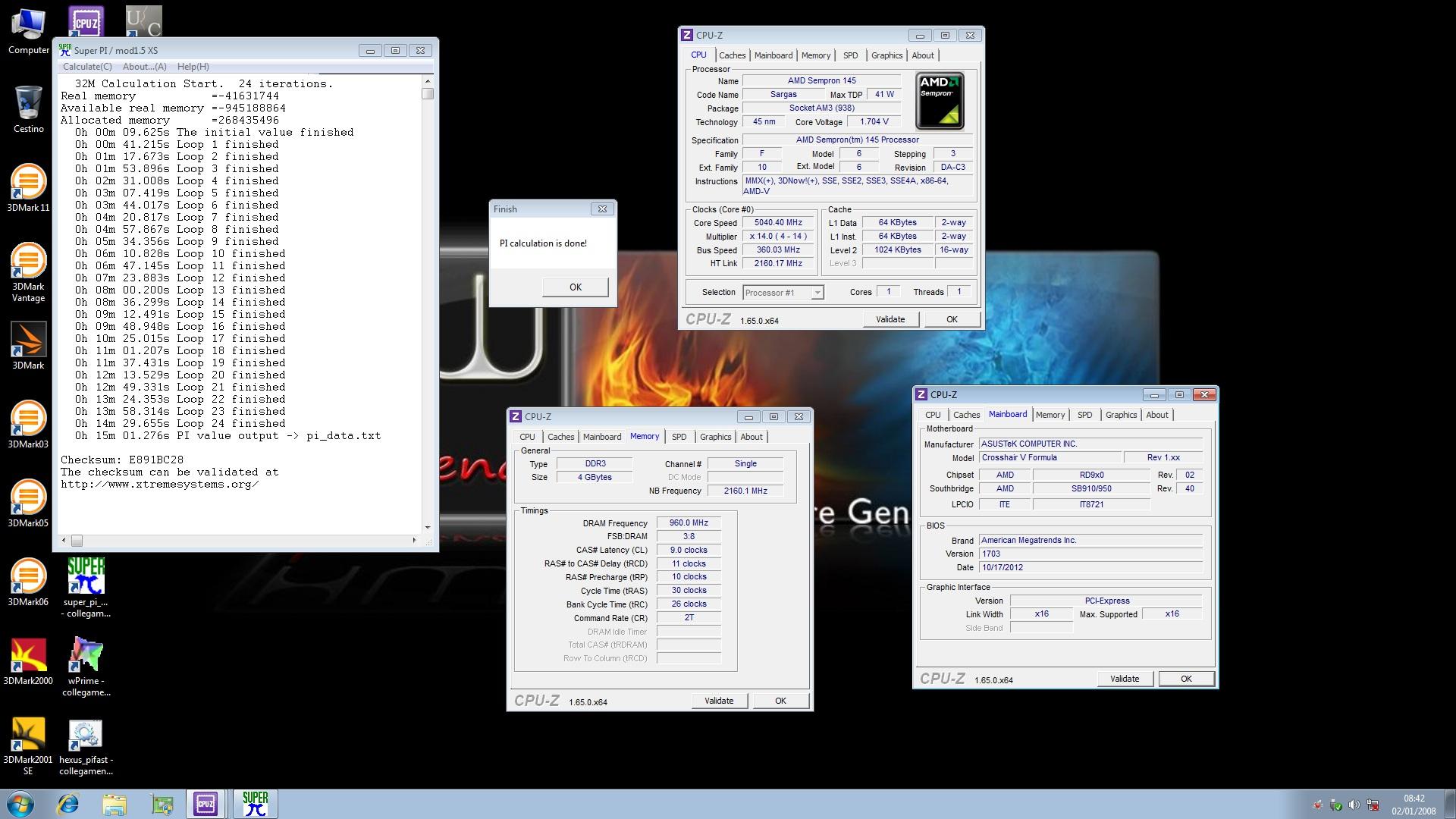Image resolution: width=1456 pixels, height=819 pixels.
Task: Open the hexus_pifast collegamento shortcut
Action: 86,745
